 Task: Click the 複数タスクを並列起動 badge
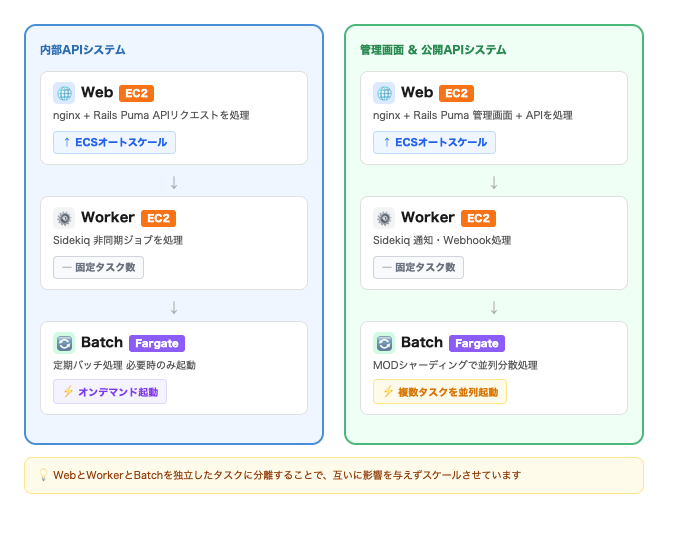pos(440,392)
